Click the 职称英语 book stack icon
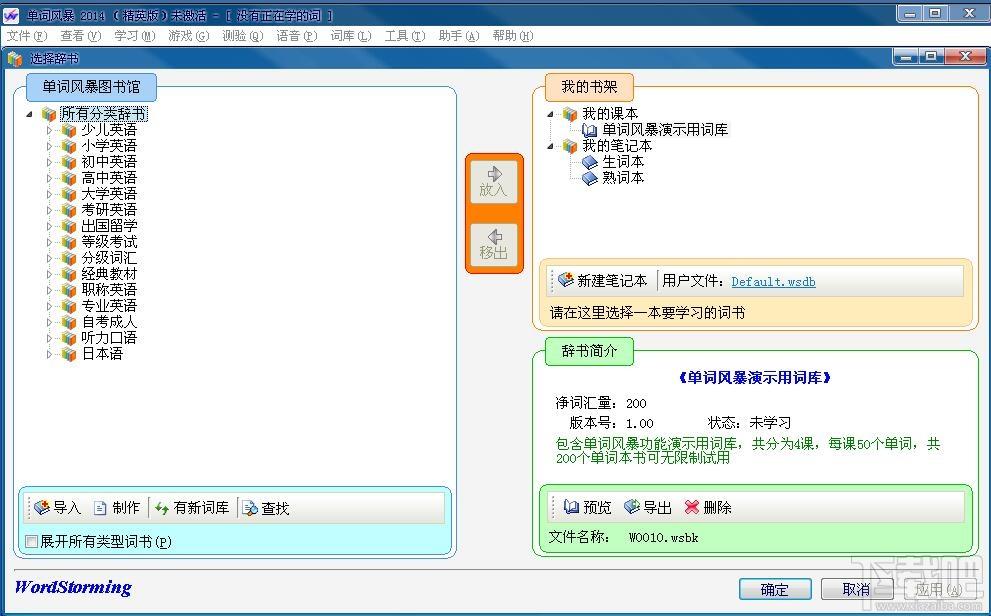The width and height of the screenshot is (991, 616). (69, 290)
